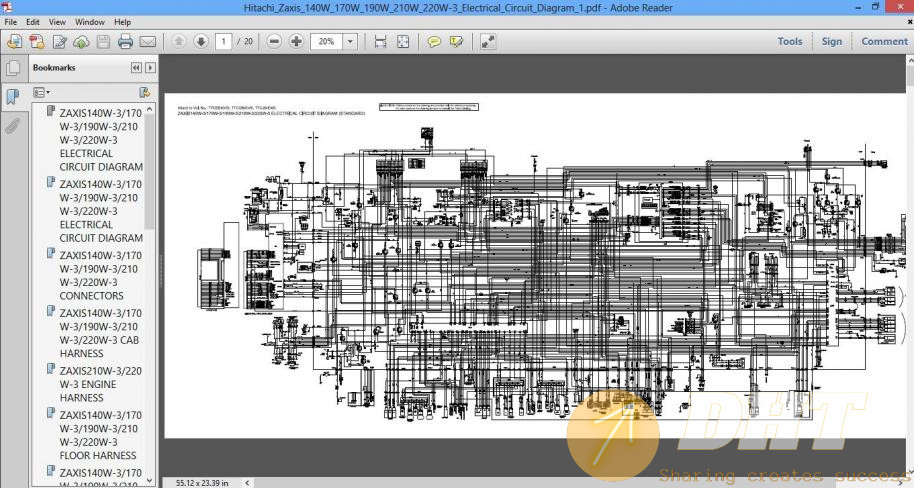Screen dimensions: 914x488
Task: Click the Sign and add text icon
Action: coord(59,41)
